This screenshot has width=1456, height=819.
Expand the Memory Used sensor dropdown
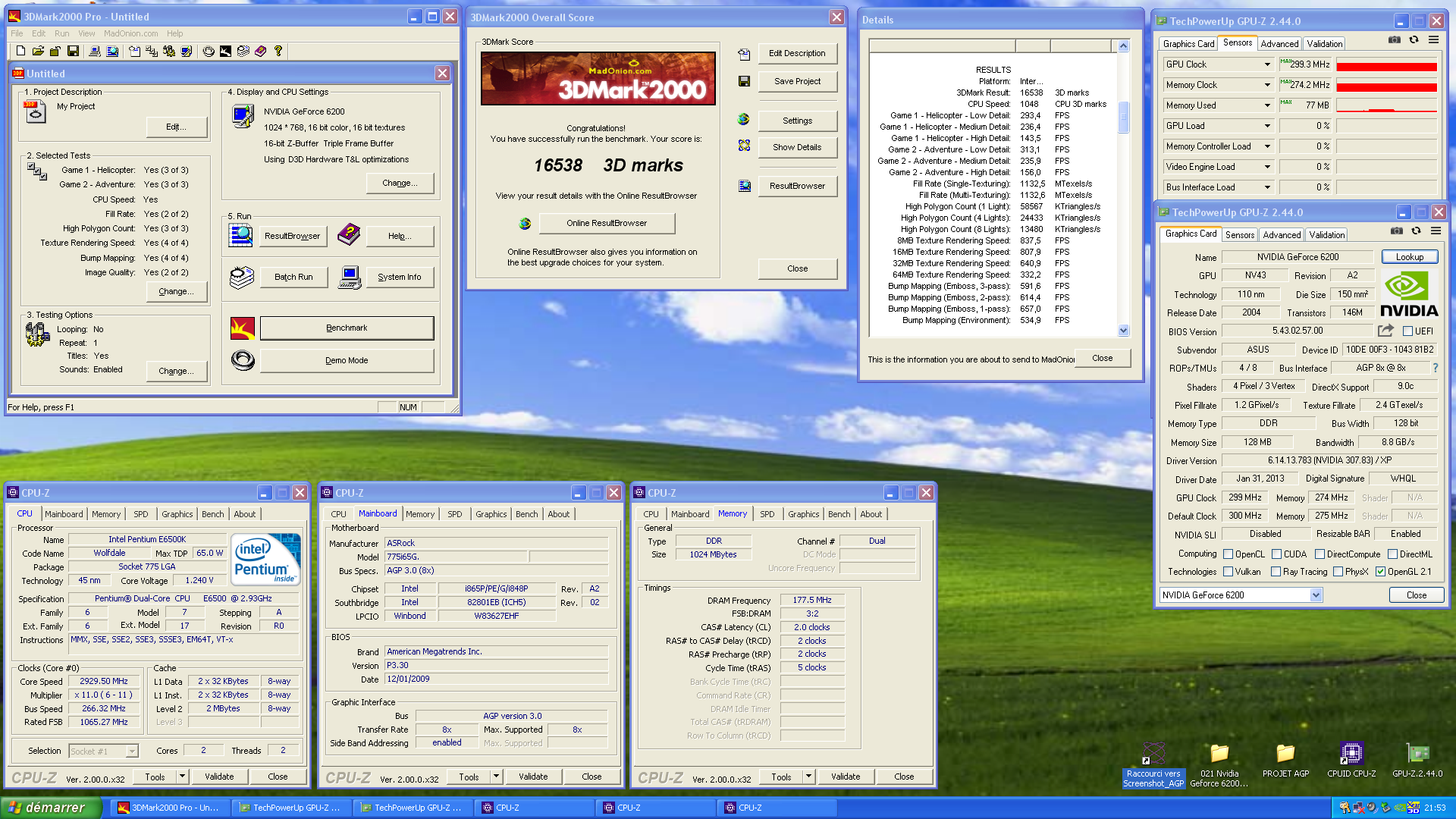[1267, 105]
